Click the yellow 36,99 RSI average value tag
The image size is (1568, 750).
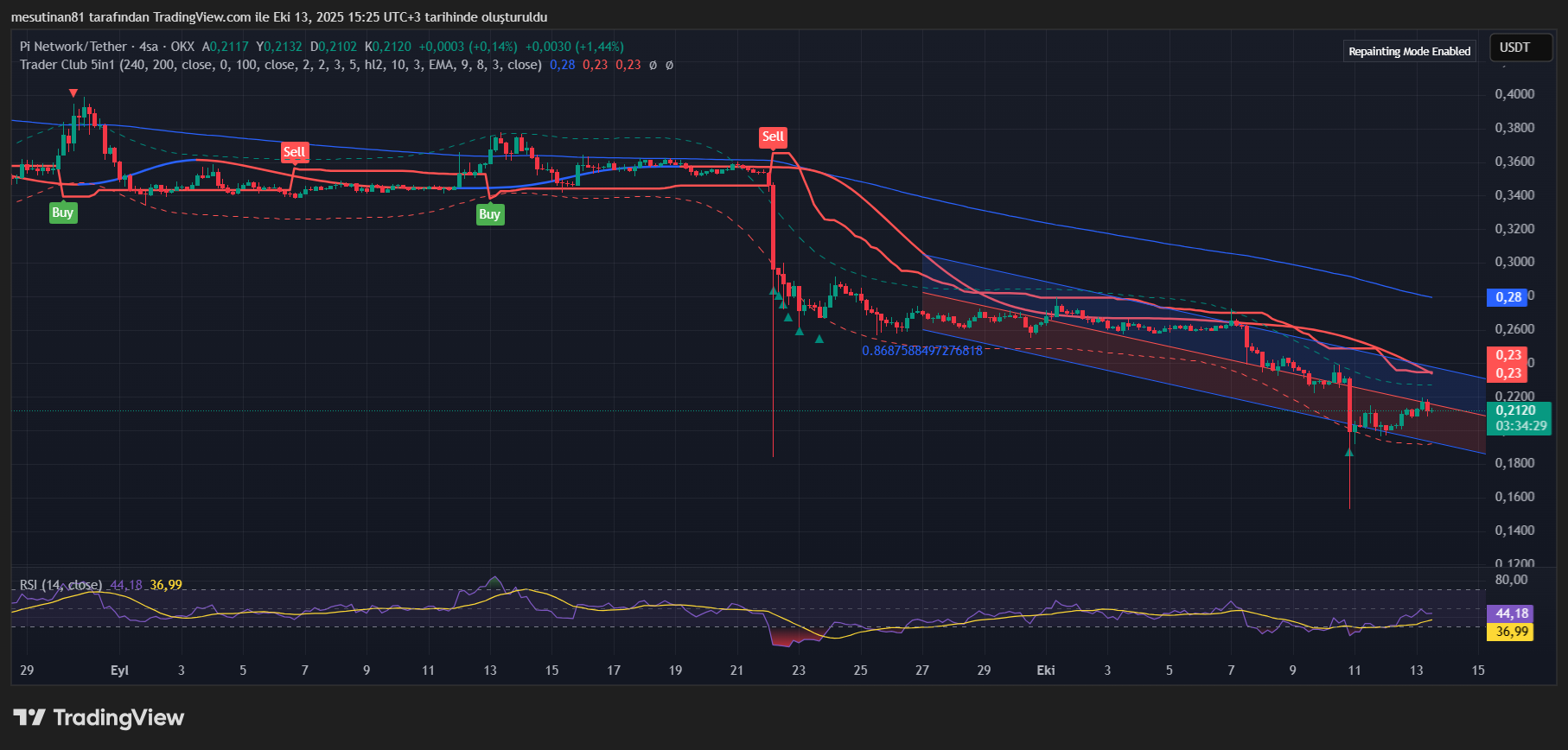(x=1512, y=632)
